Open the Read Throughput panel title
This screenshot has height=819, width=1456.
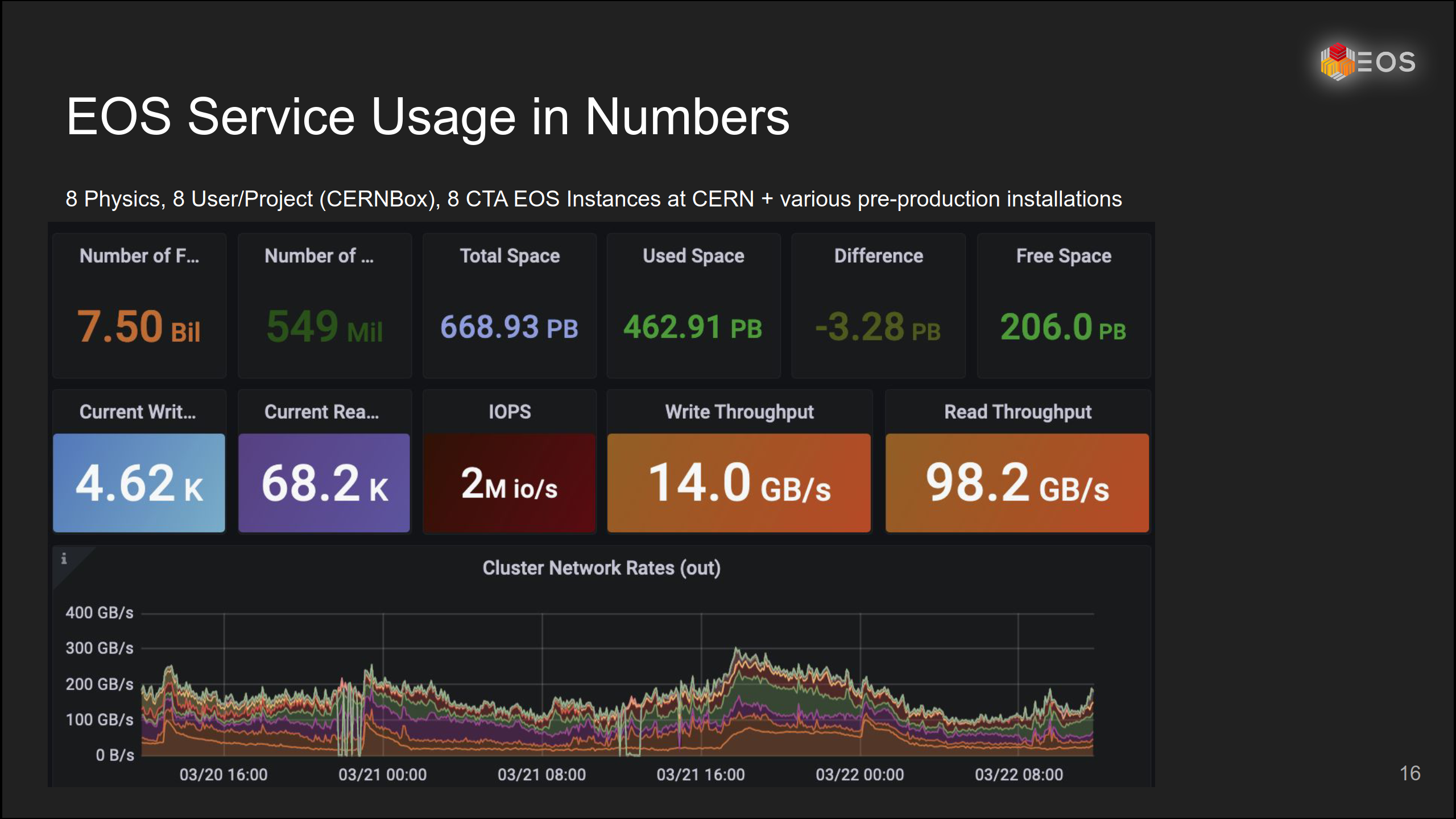pos(1018,412)
